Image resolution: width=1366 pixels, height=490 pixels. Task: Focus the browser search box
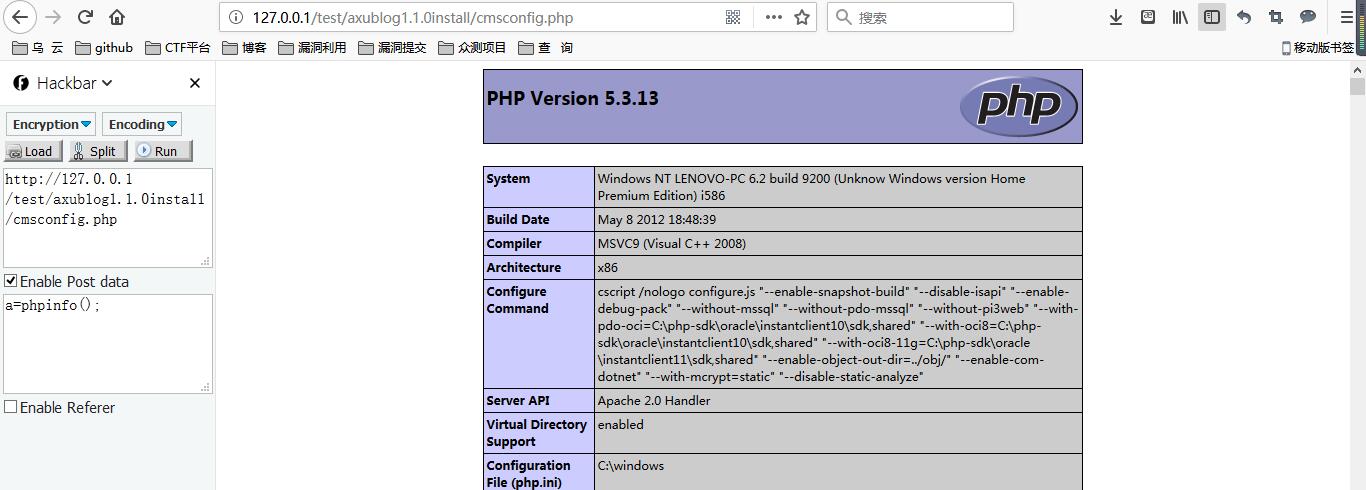coord(920,17)
